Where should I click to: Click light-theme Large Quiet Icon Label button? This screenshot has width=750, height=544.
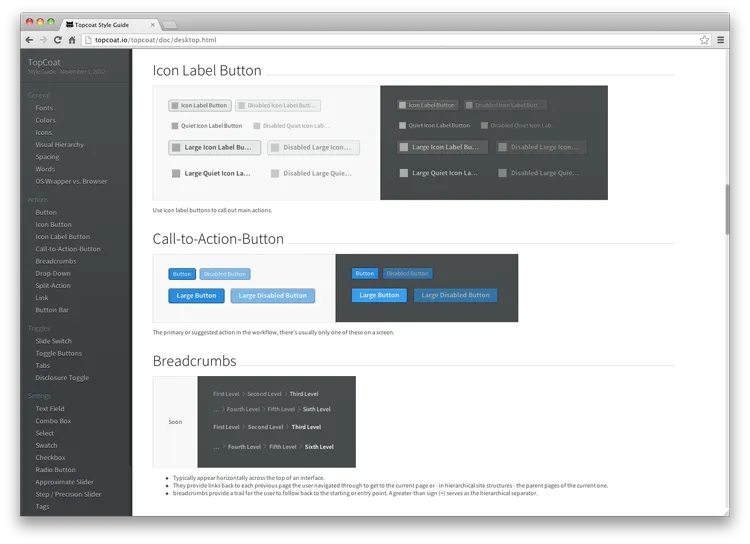pyautogui.click(x=212, y=173)
